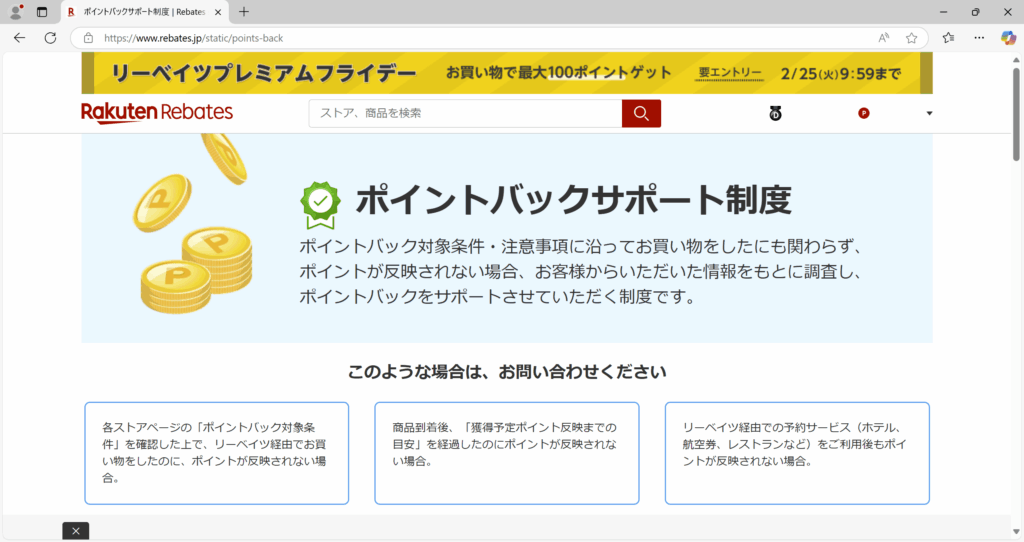Open the browser profile icon
The width and height of the screenshot is (1024, 542).
[16, 12]
